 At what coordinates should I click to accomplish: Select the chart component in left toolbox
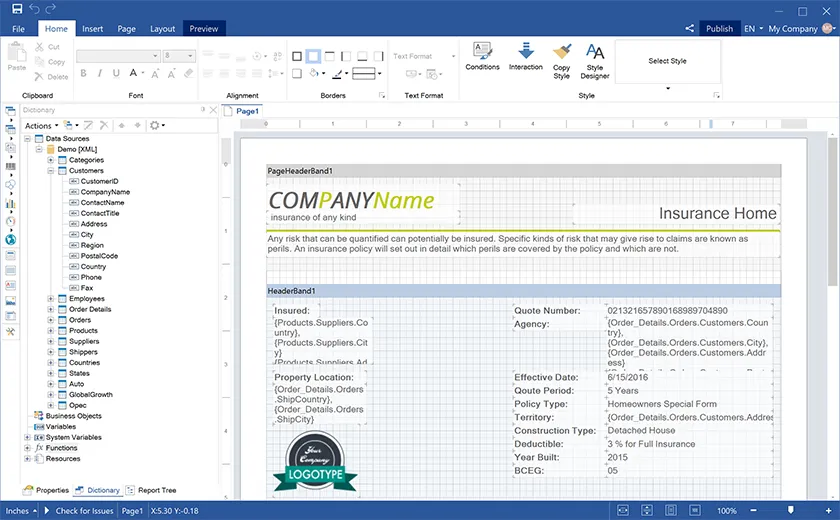click(x=10, y=203)
